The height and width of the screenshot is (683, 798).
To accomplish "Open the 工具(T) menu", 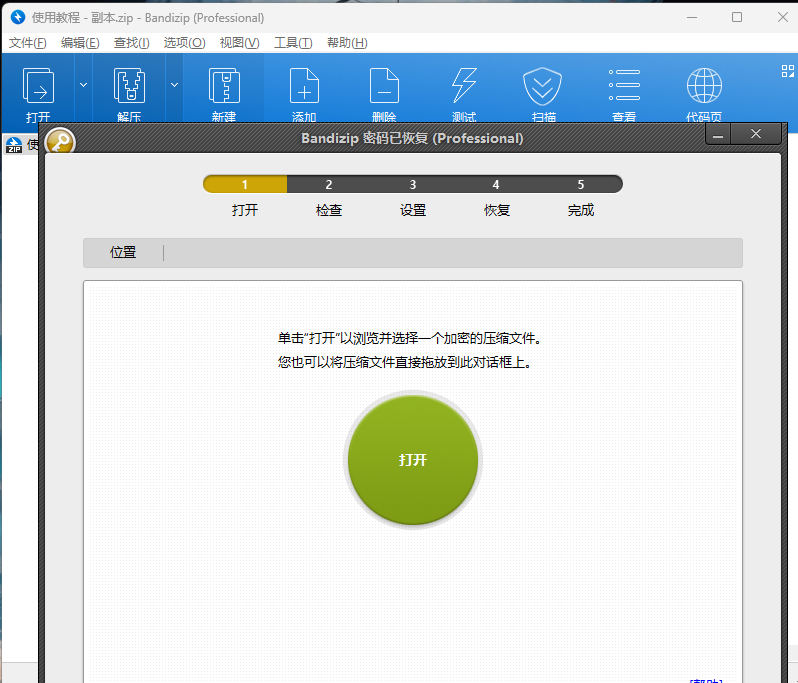I will 293,43.
